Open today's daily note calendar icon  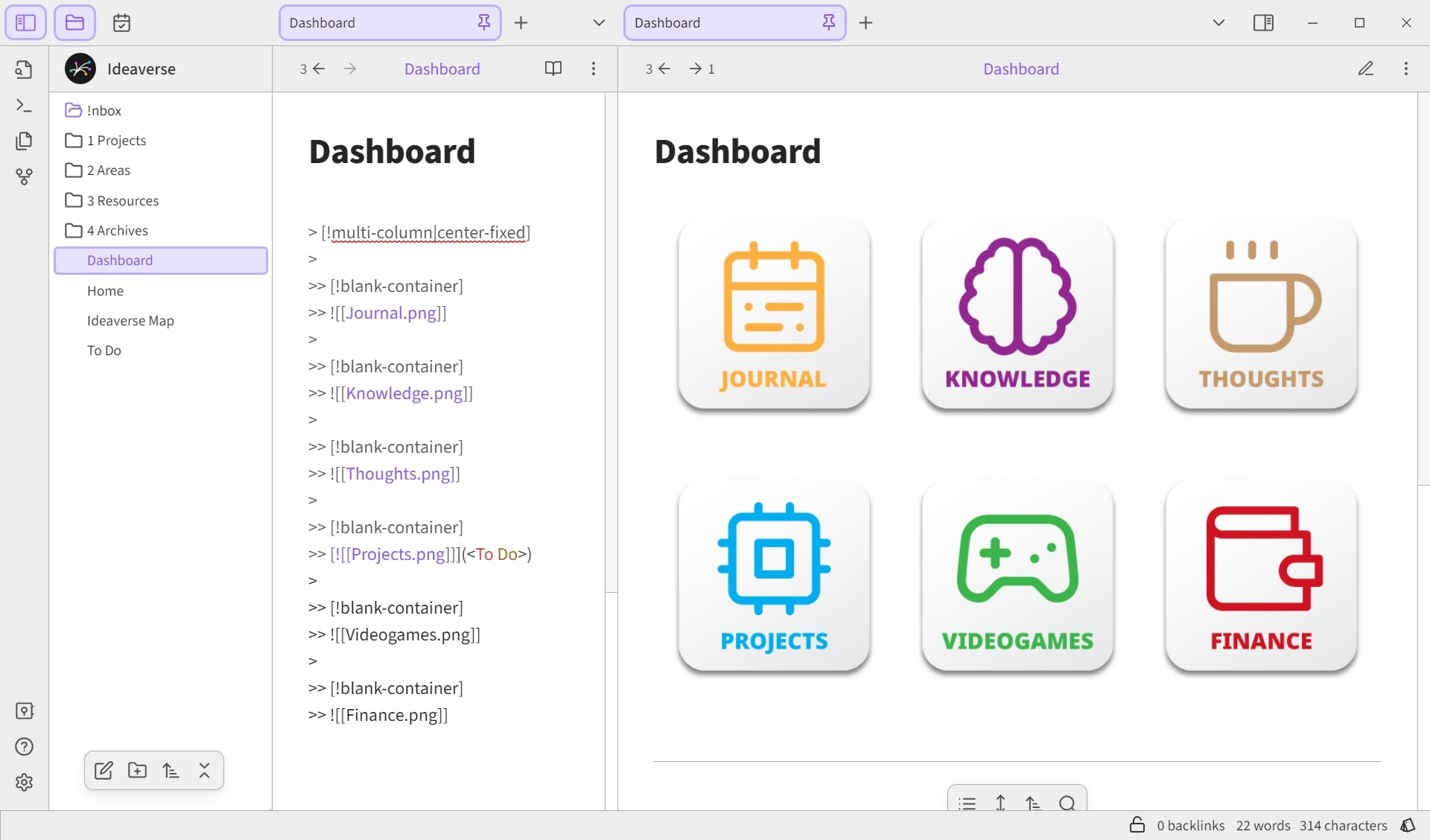pyautogui.click(x=121, y=22)
